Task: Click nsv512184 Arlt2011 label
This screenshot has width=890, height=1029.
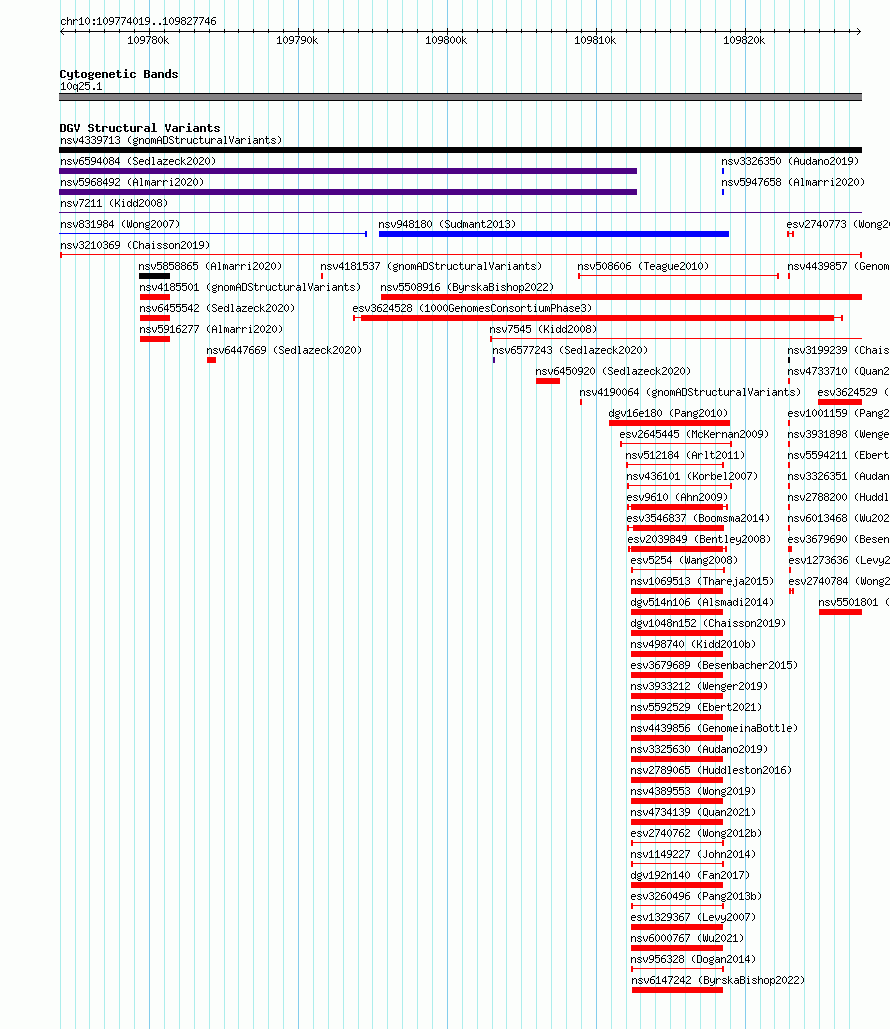Action: point(685,455)
